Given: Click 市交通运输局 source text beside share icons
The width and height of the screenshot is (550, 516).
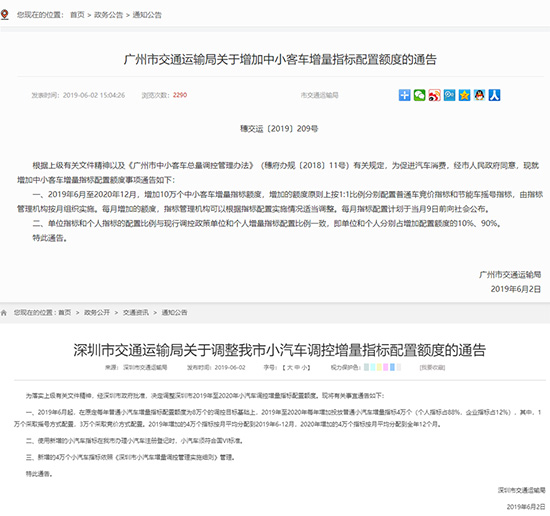Looking at the screenshot, I should tap(320, 95).
